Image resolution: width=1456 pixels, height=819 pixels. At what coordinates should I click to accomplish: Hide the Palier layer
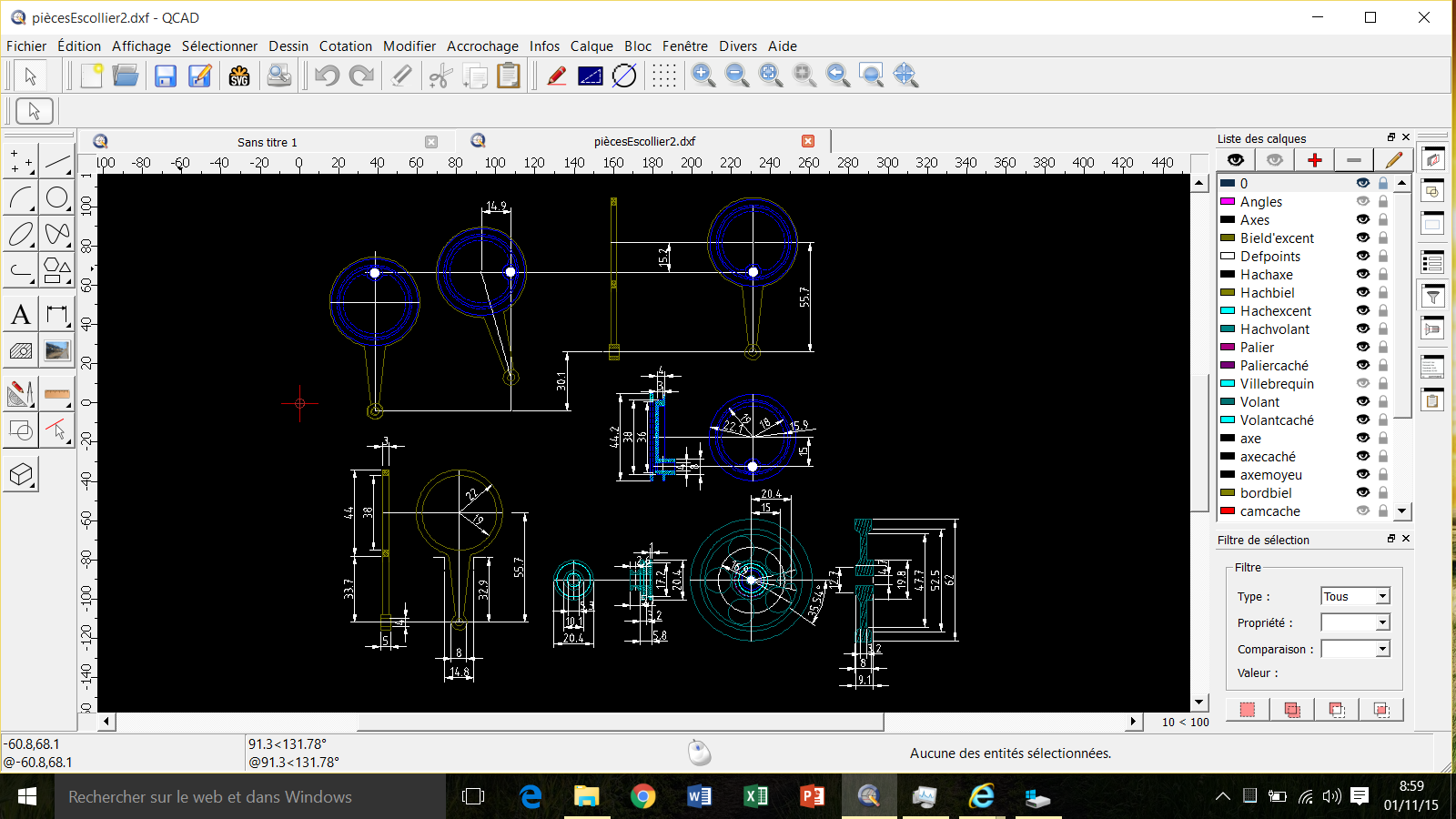1362,347
